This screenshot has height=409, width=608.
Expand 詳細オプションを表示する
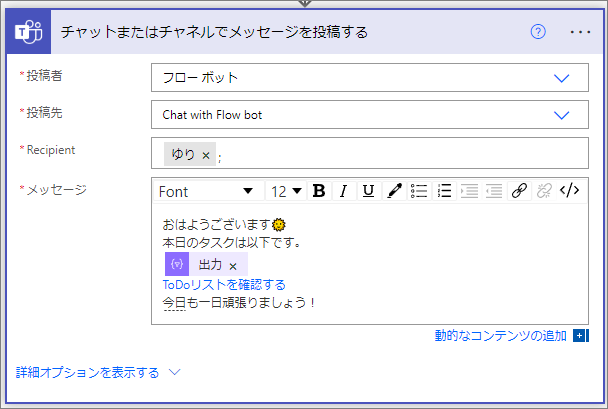pos(87,373)
